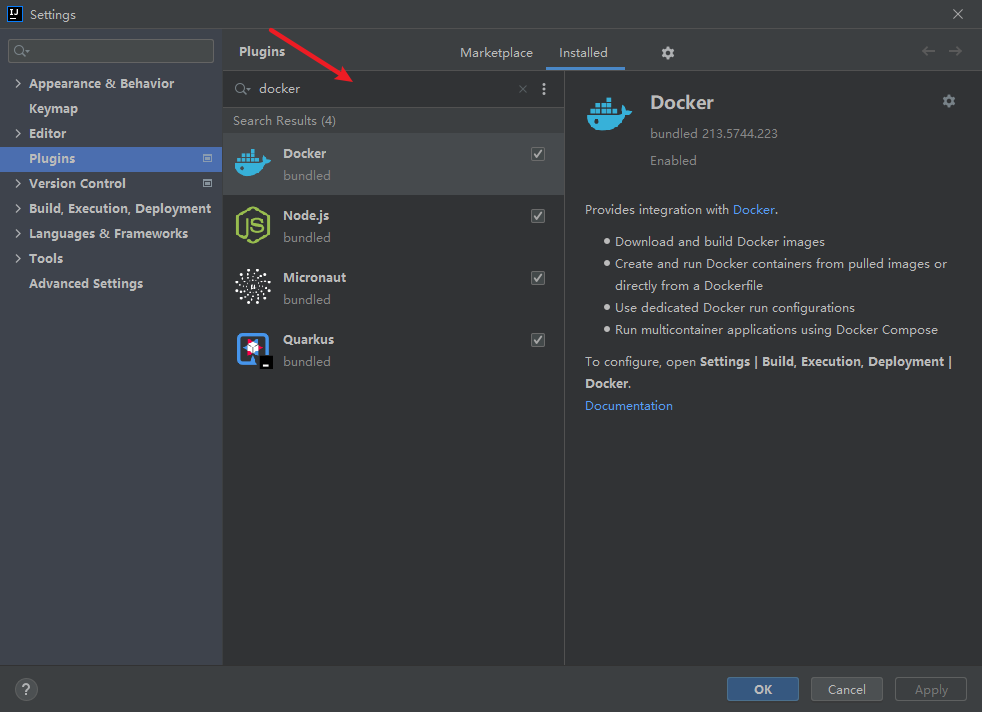
Task: Click the Enabled status text
Action: 673,161
